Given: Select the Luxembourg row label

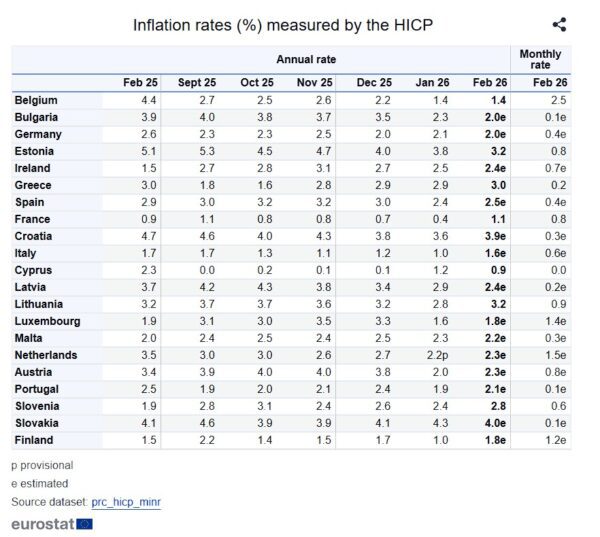Looking at the screenshot, I should click(47, 321).
